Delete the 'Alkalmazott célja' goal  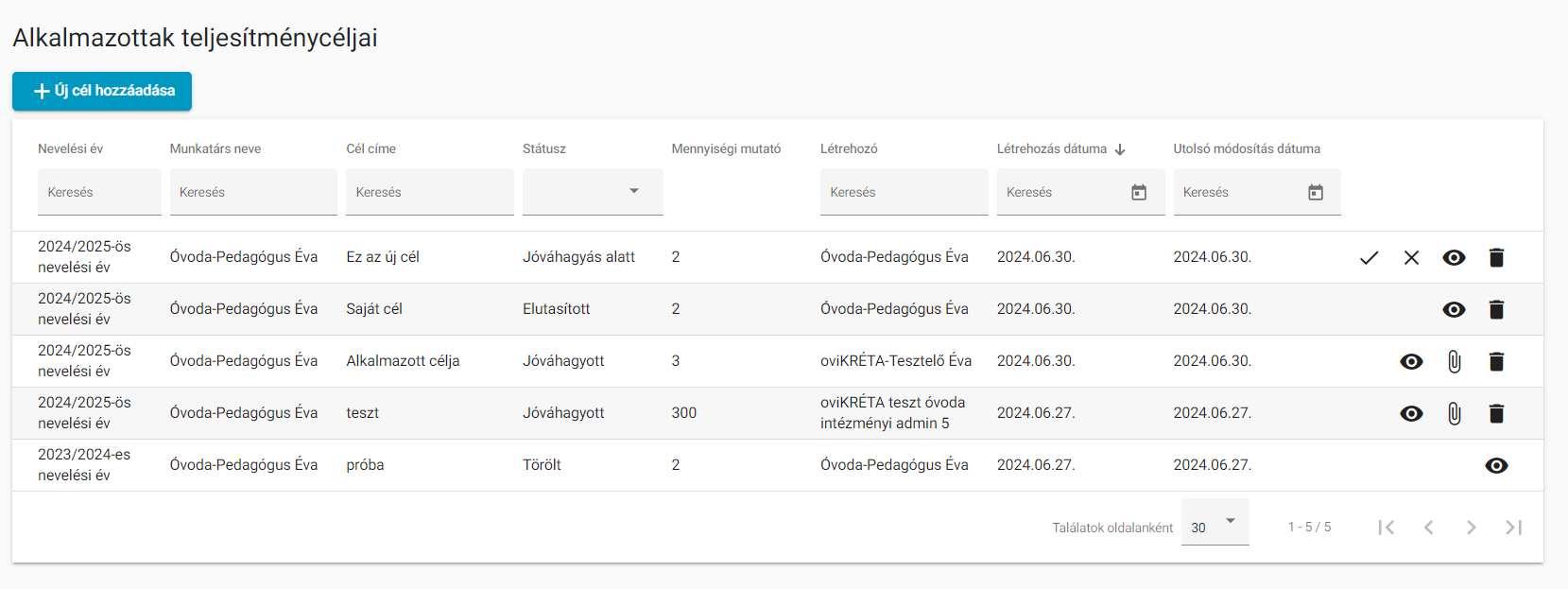1496,361
